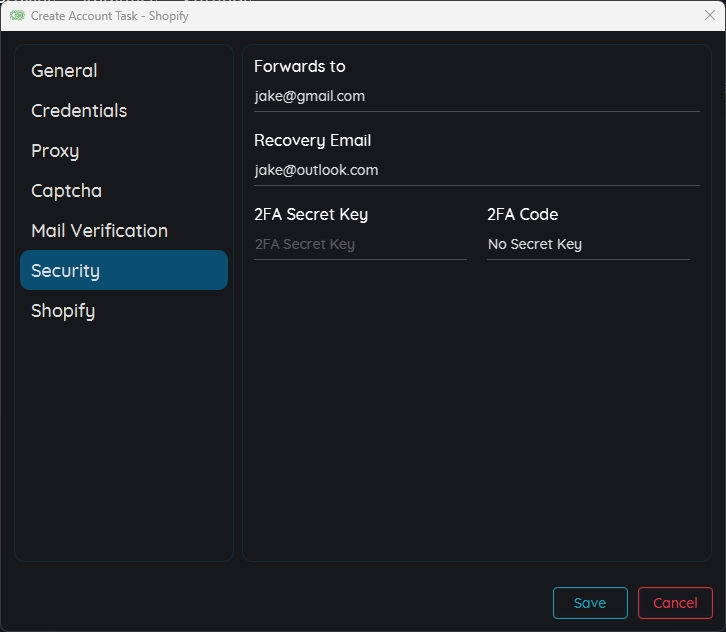Click the "Recovery Email" label text
The width and height of the screenshot is (726, 632).
(312, 141)
